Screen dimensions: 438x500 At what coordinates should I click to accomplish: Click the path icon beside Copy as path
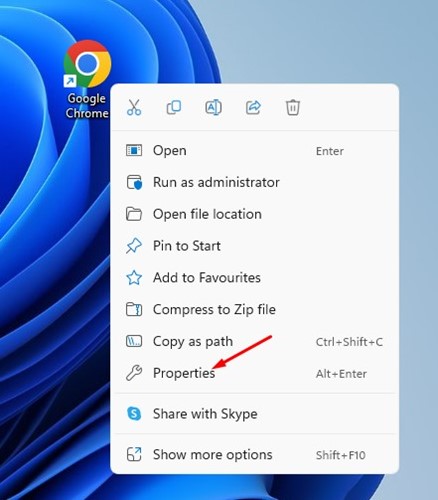[x=134, y=341]
